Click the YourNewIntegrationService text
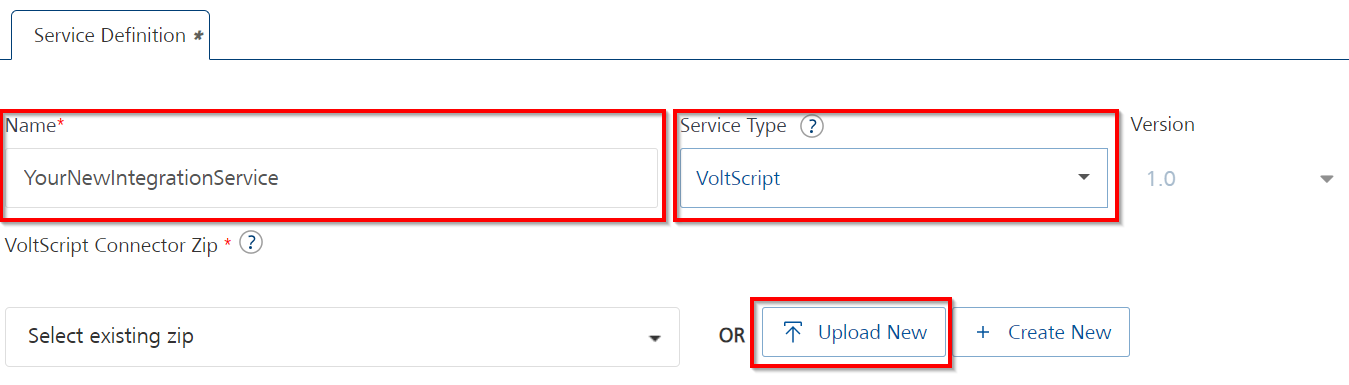The height and width of the screenshot is (385, 1349). pos(151,178)
